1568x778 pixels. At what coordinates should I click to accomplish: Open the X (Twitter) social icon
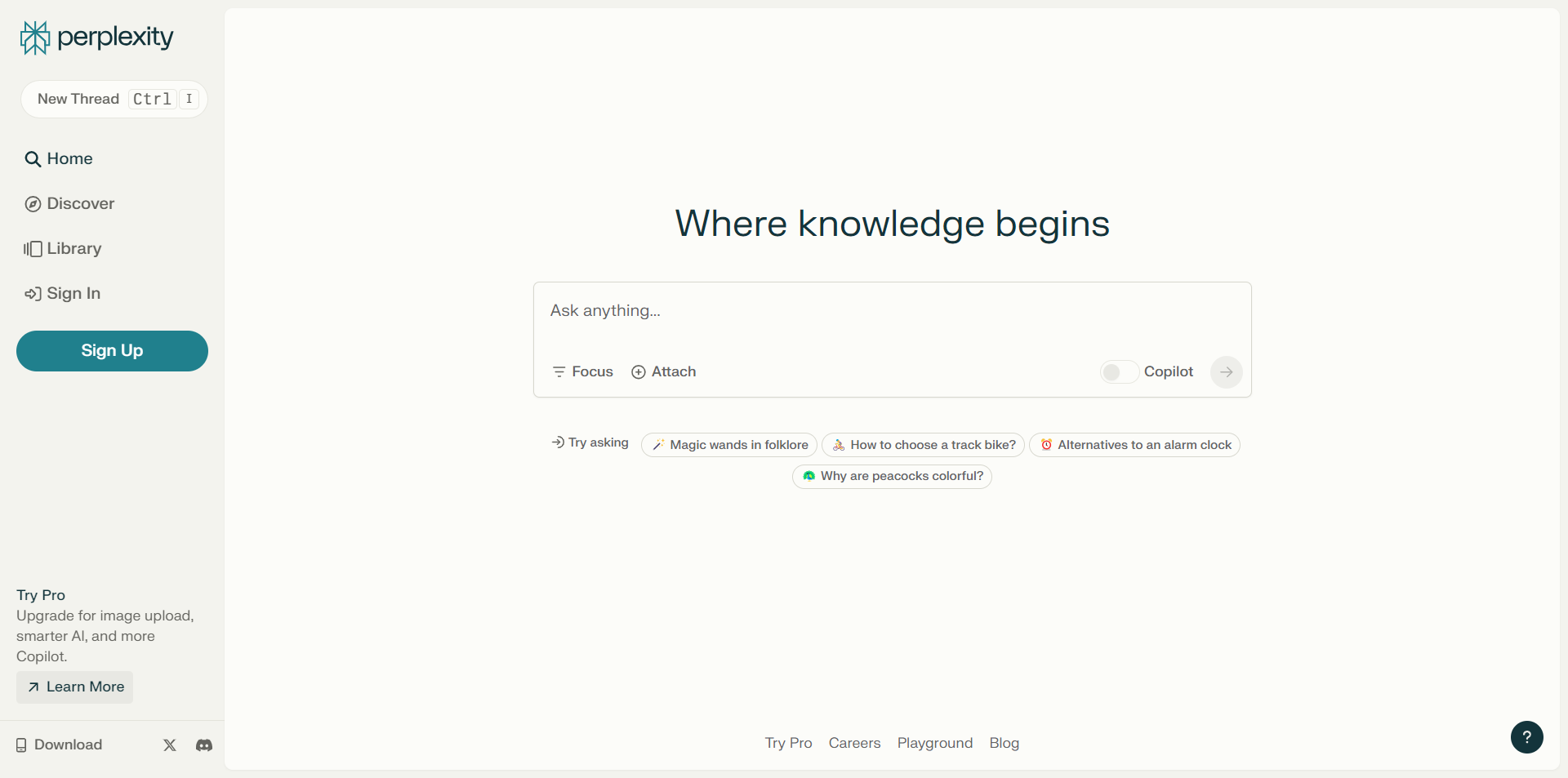tap(170, 745)
